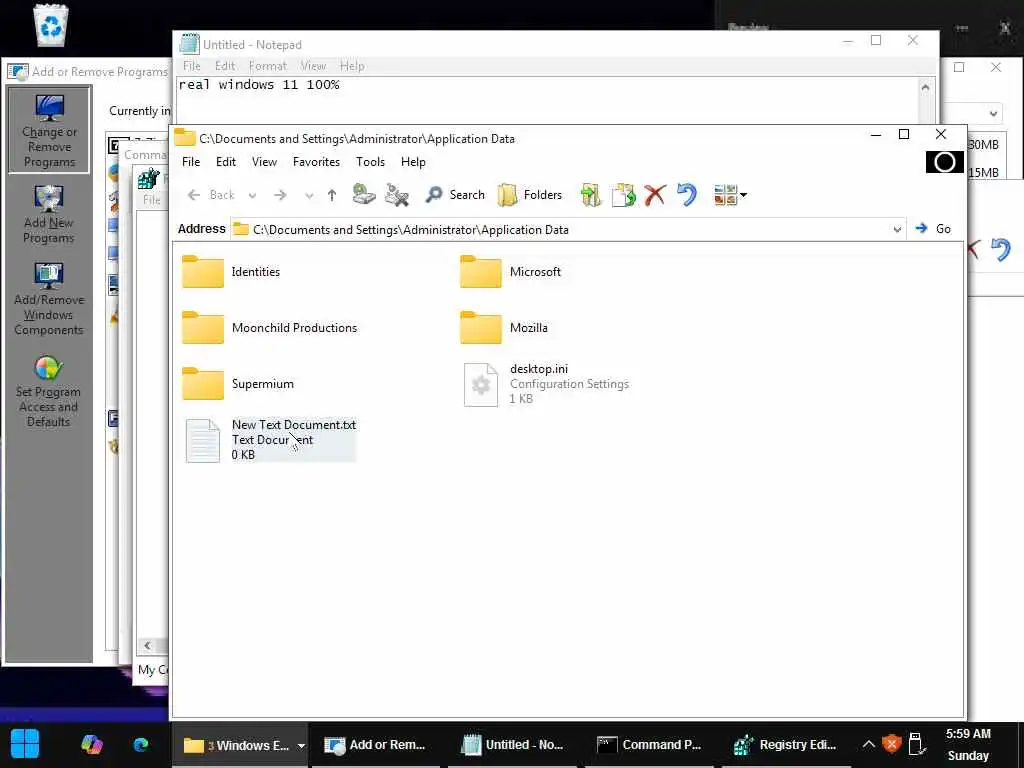
Task: Open the Forward history dropdown arrow
Action: (309, 195)
